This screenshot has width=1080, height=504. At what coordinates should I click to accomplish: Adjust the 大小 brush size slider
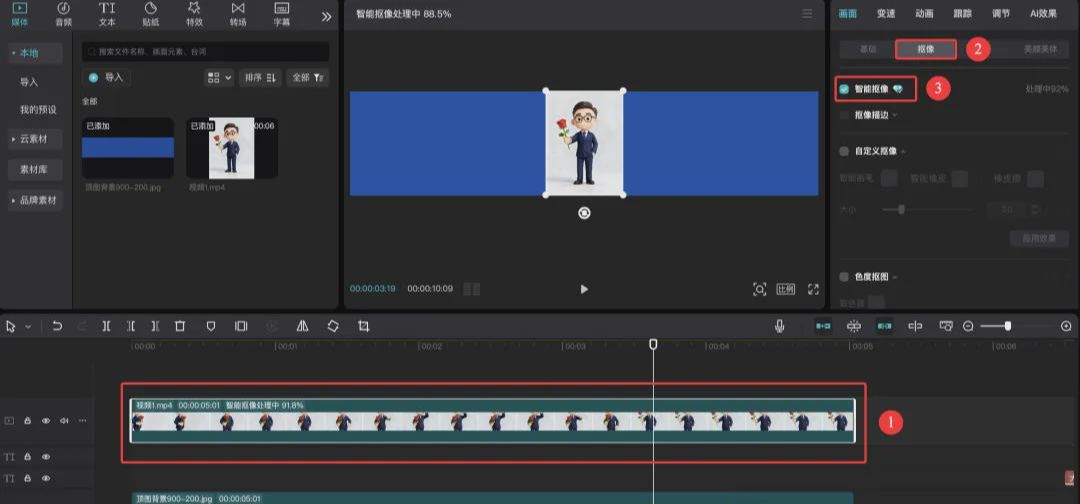click(901, 209)
